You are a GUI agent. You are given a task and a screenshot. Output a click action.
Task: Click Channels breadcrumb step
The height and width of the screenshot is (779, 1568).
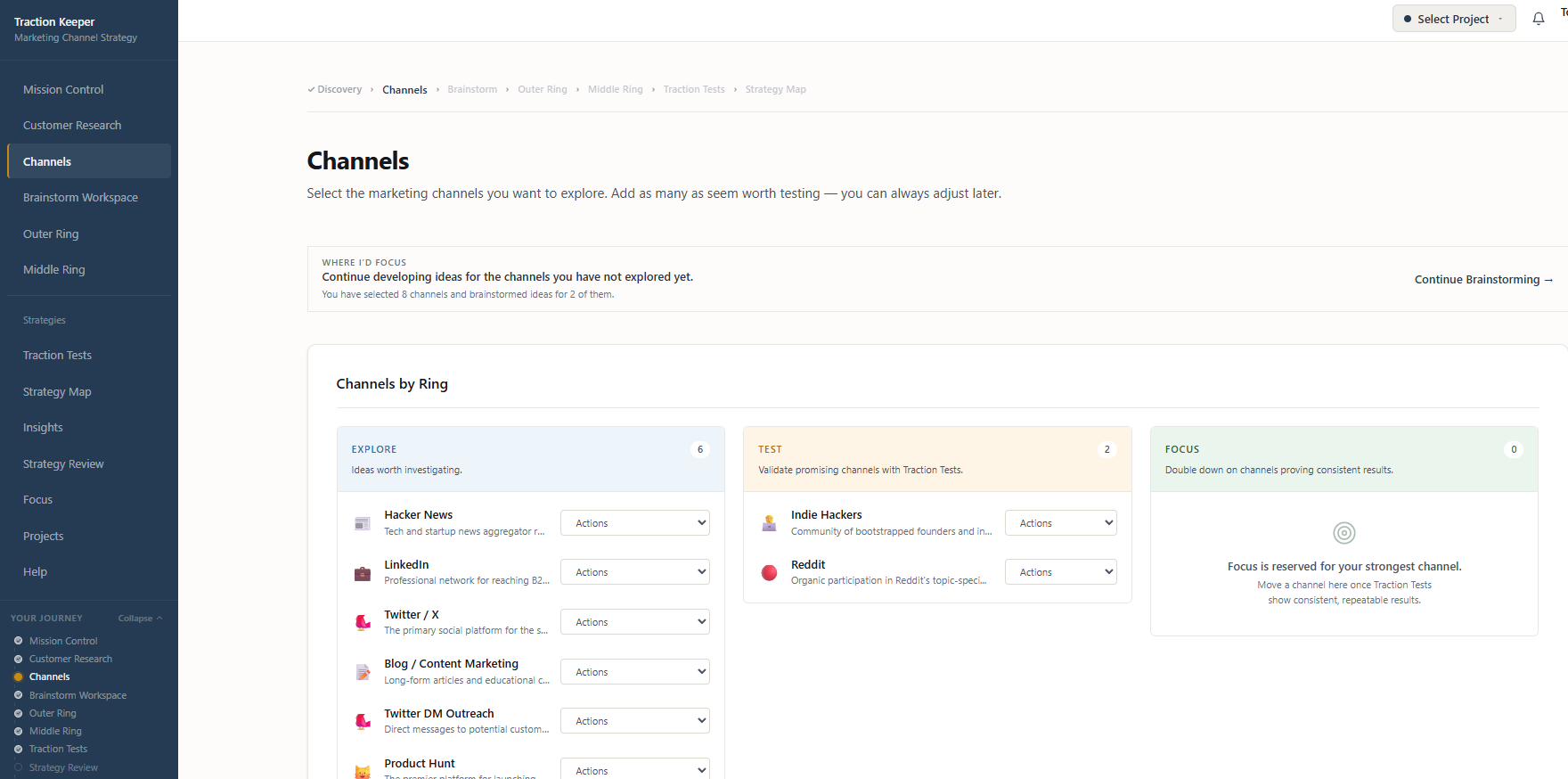(404, 90)
